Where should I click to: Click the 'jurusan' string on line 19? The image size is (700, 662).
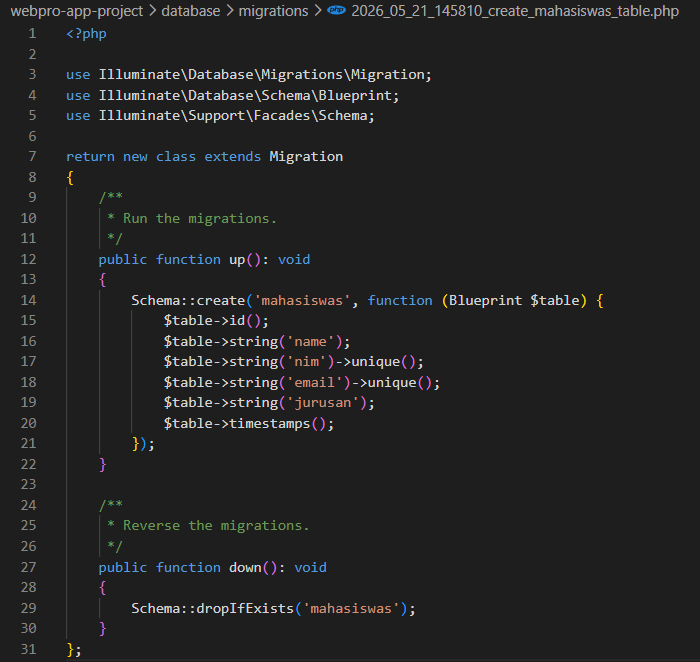click(323, 403)
